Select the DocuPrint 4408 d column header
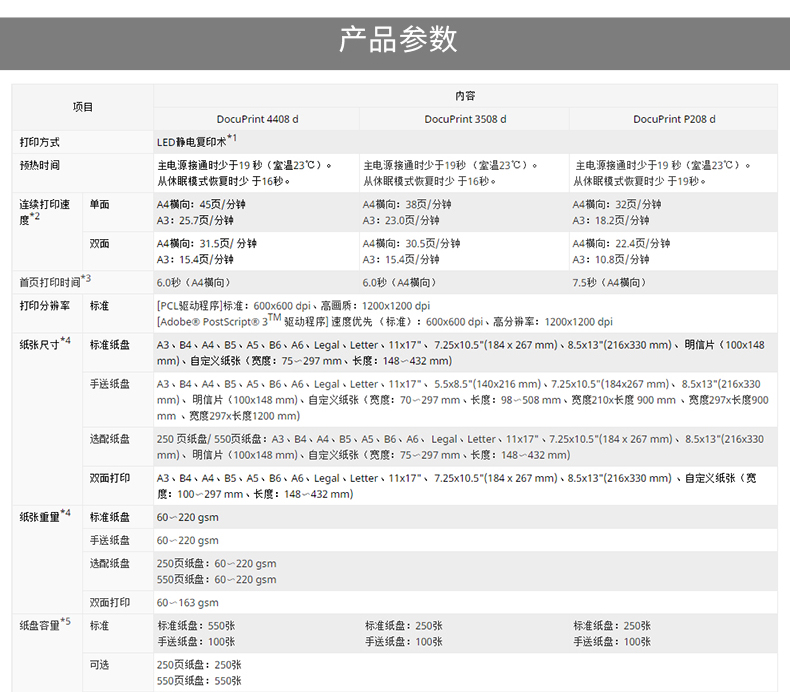 coord(257,119)
